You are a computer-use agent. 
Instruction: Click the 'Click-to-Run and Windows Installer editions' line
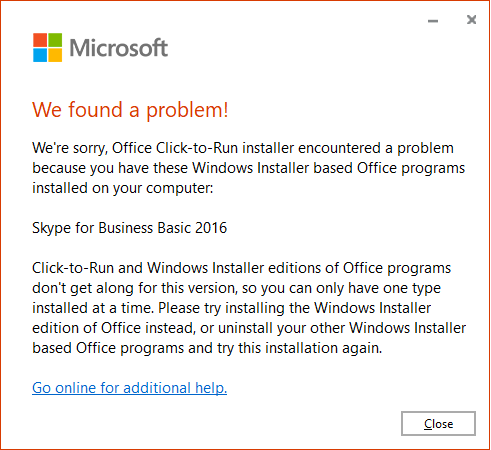point(241,268)
